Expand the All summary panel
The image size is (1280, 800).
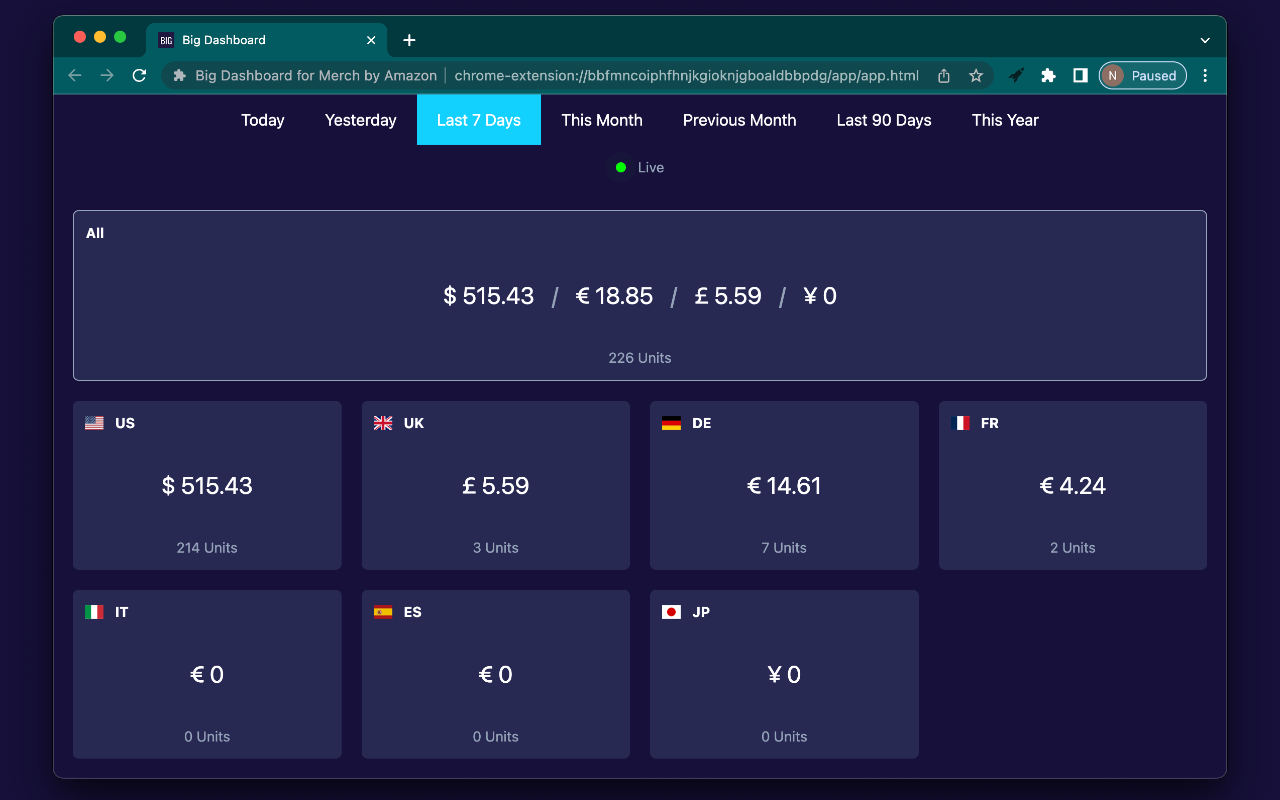[x=640, y=295]
